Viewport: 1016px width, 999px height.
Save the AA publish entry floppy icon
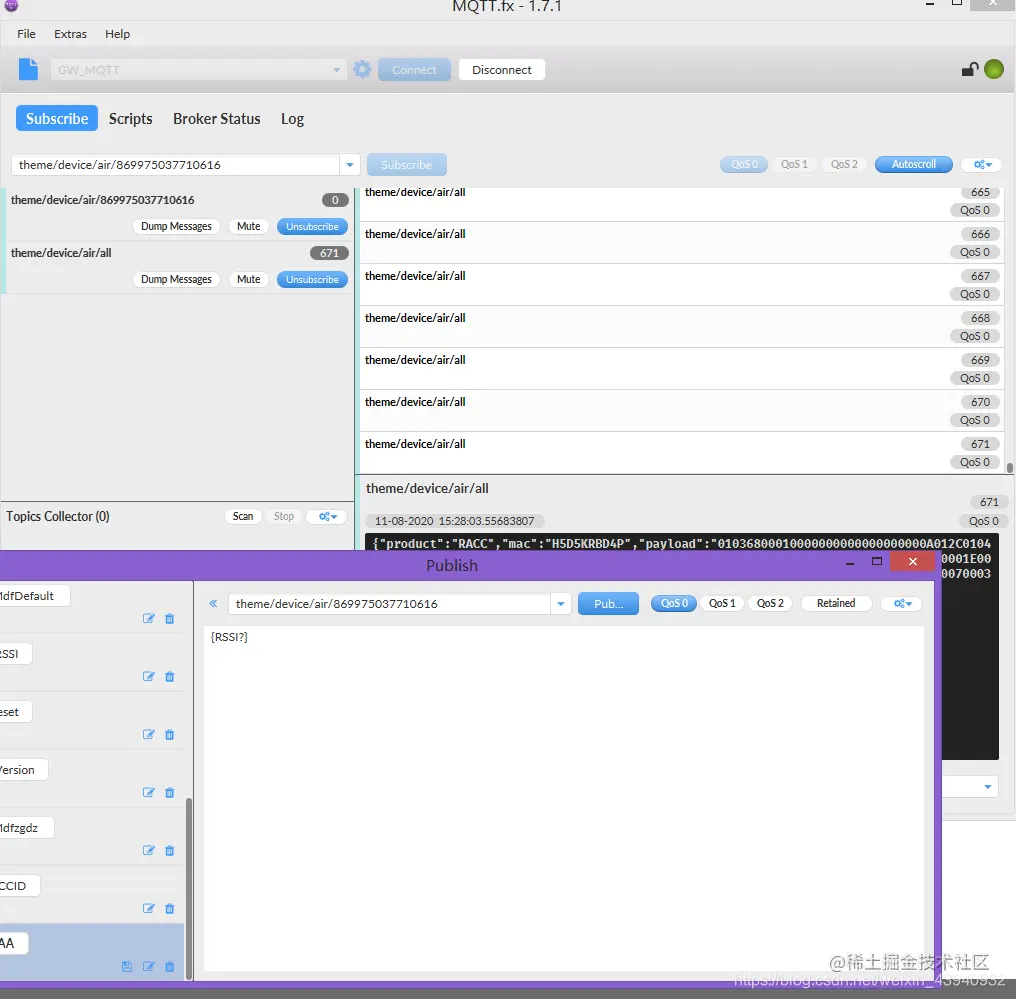point(127,966)
